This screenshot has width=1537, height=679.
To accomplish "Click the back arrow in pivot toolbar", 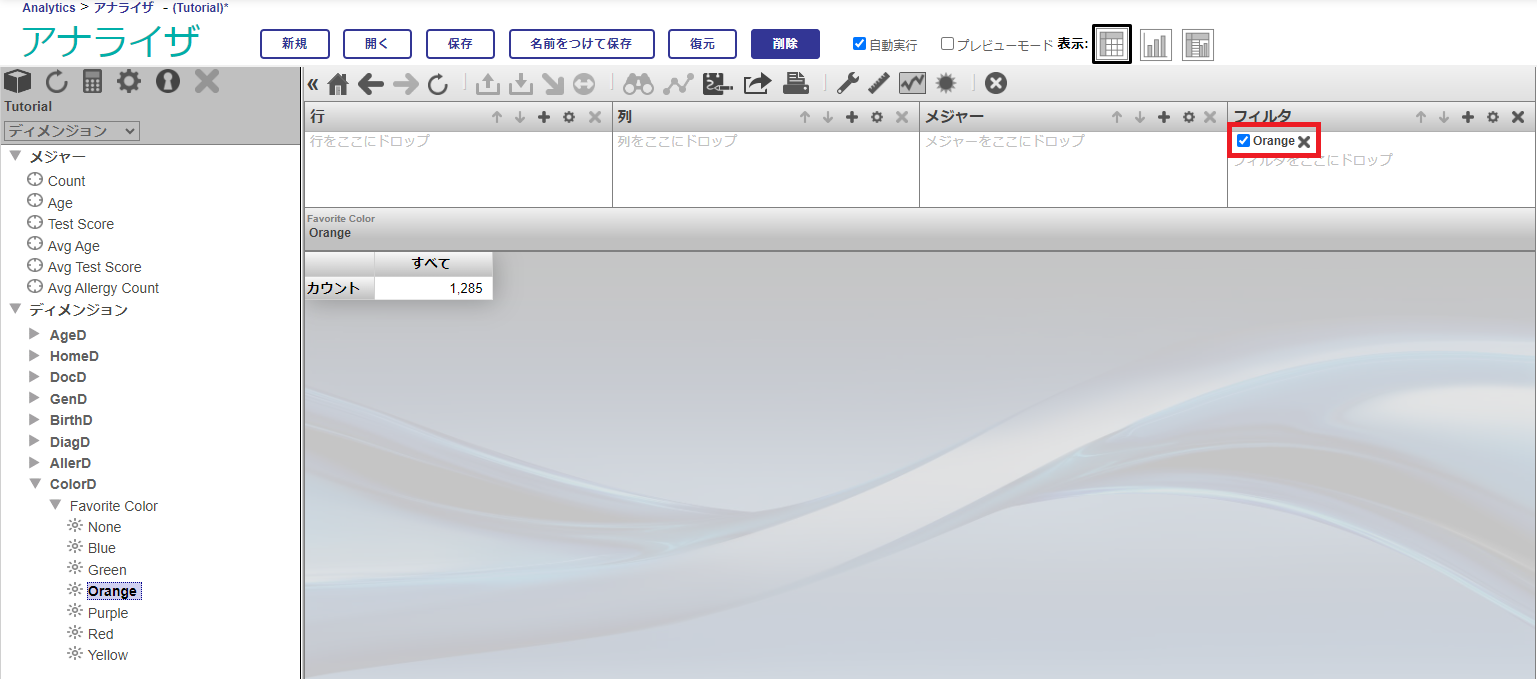I will 371,84.
